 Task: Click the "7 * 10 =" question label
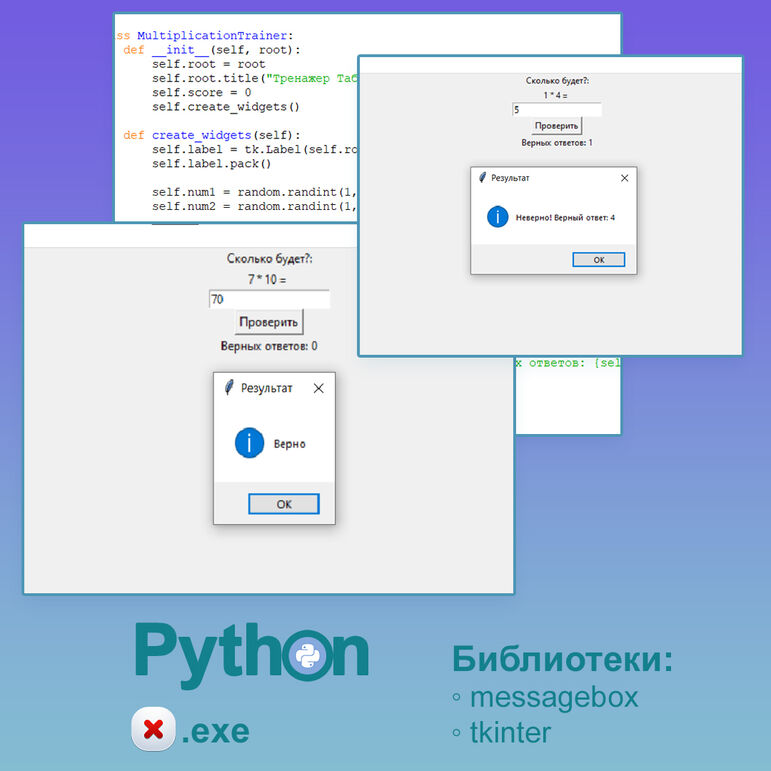(267, 279)
